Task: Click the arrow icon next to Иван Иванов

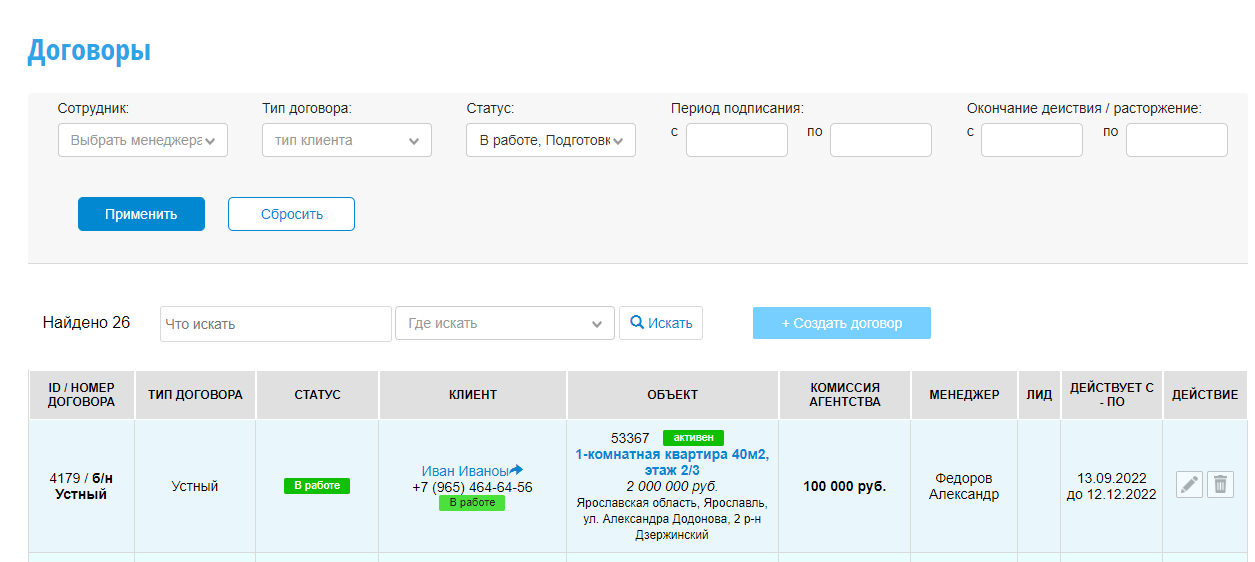Action: click(x=517, y=470)
